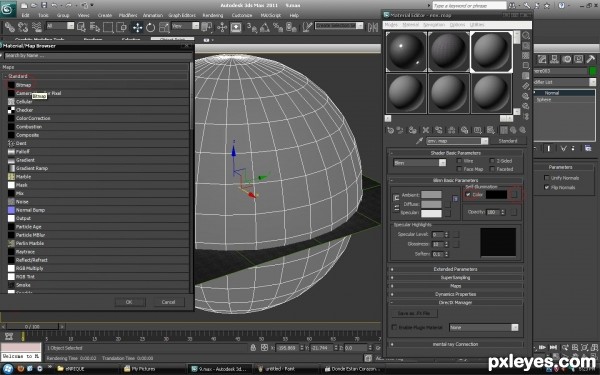This screenshot has width=600, height=375.
Task: Open the Modifiers menu
Action: [x=128, y=15]
